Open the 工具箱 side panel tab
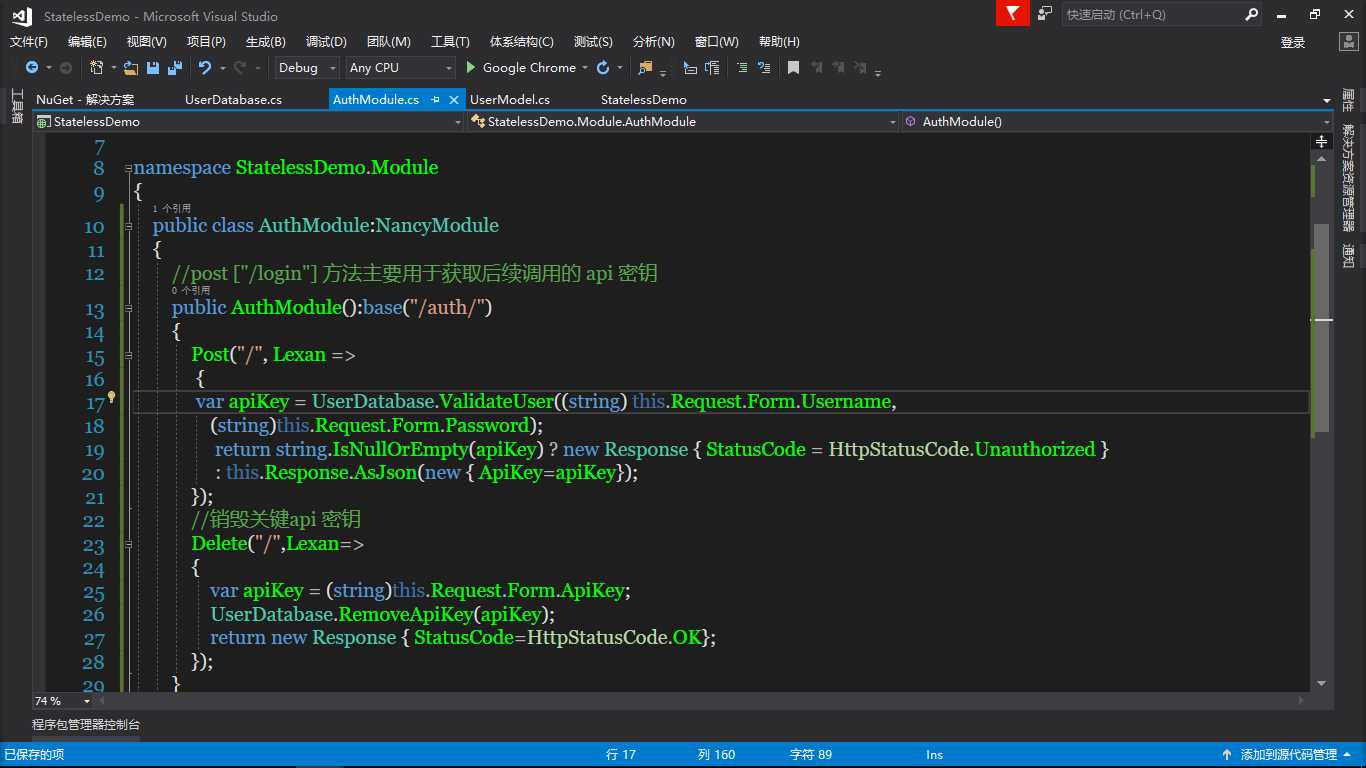This screenshot has width=1366, height=768. (17, 106)
